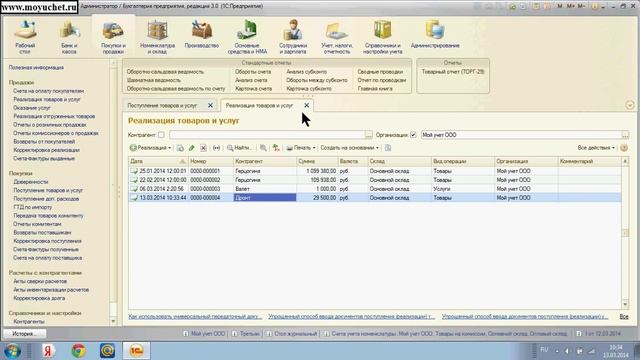Screen dimensions: 640x360
Task: Select the row with number 0000-000001
Action: (x=375, y=171)
